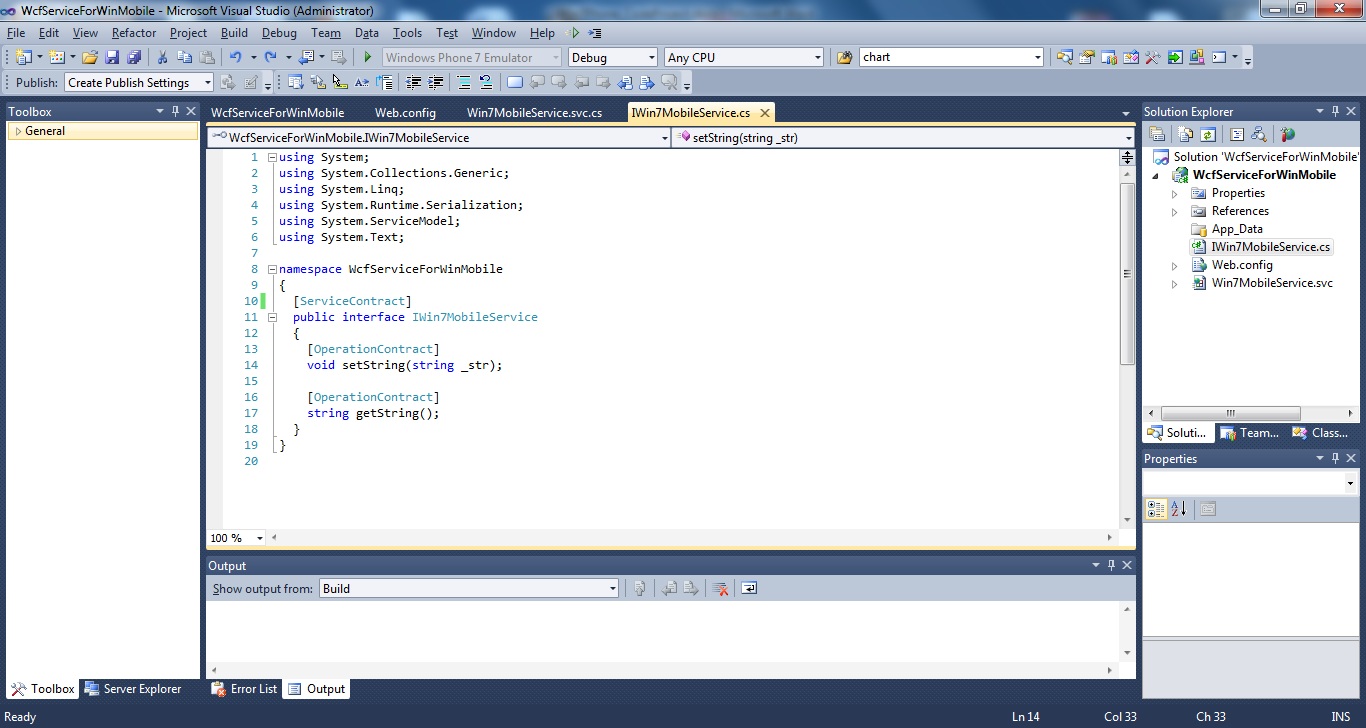
Task: Open the Refactor menu
Action: click(134, 33)
